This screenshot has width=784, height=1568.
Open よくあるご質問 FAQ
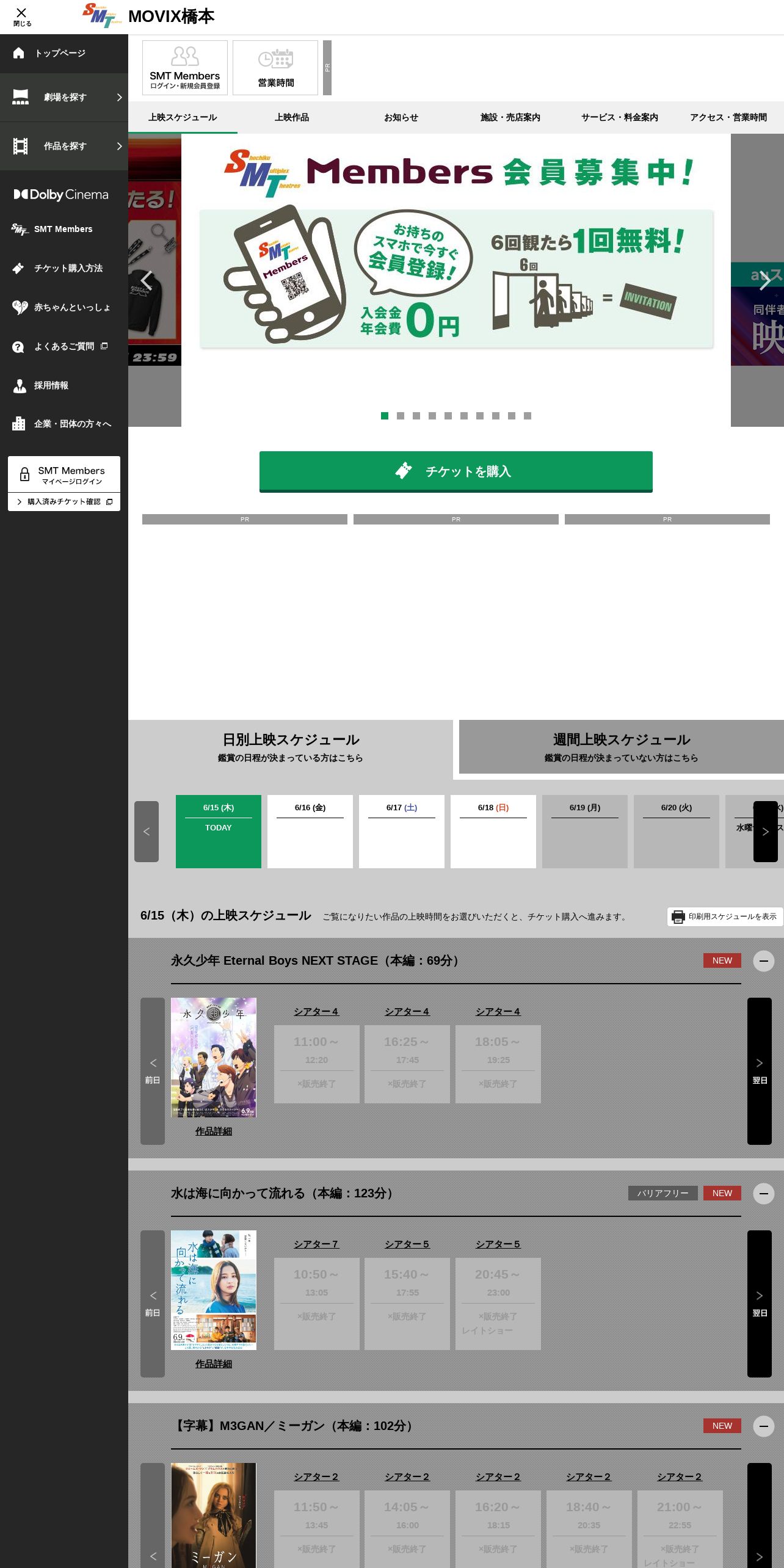tap(64, 346)
